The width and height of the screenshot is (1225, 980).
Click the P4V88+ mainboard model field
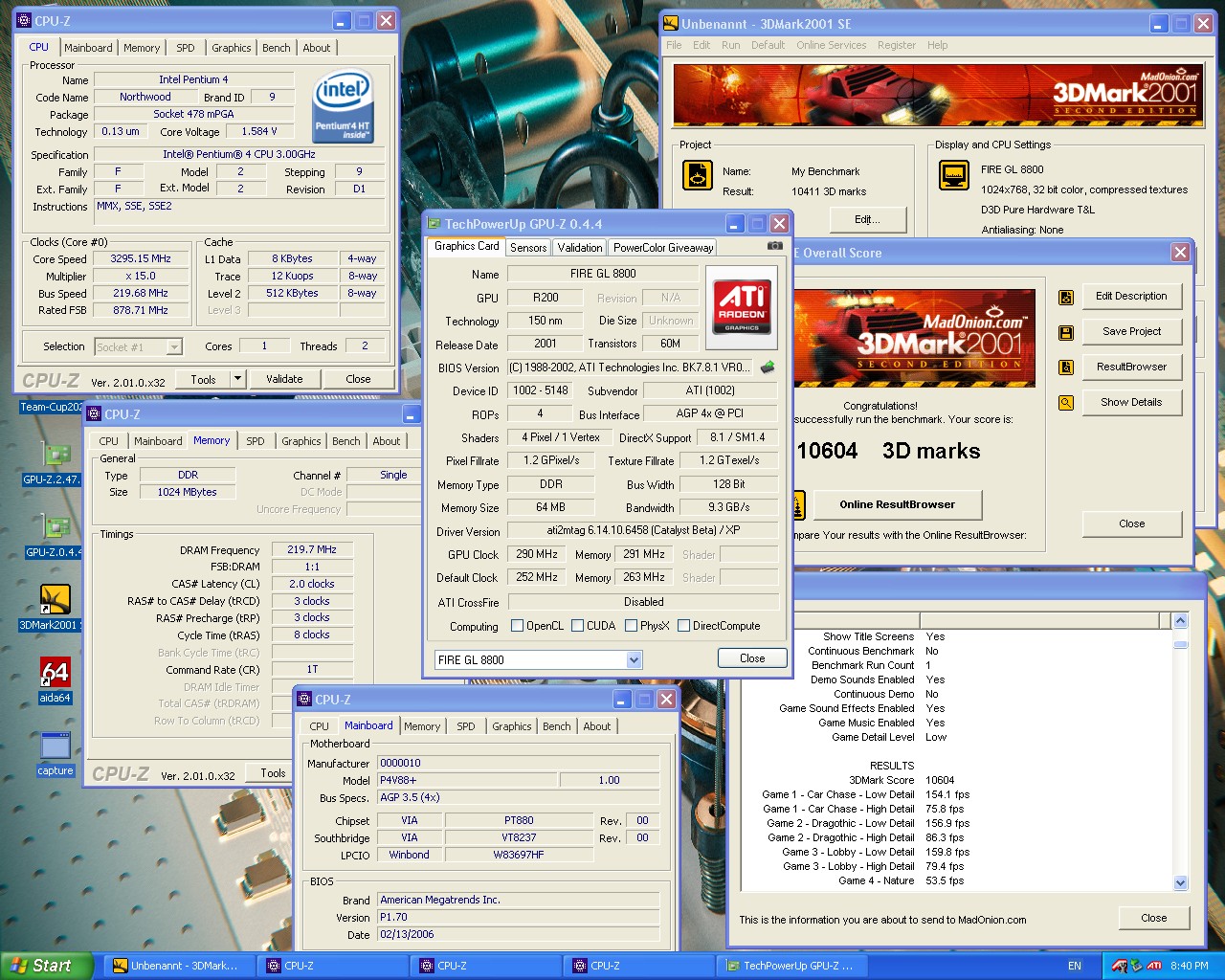coord(467,780)
